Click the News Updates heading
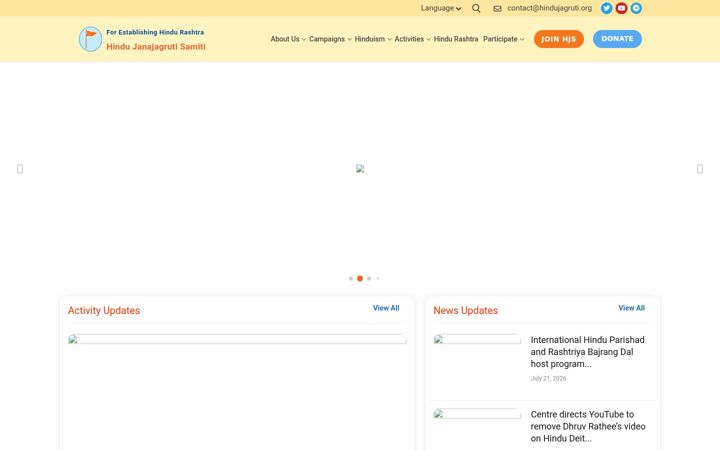 tap(466, 310)
